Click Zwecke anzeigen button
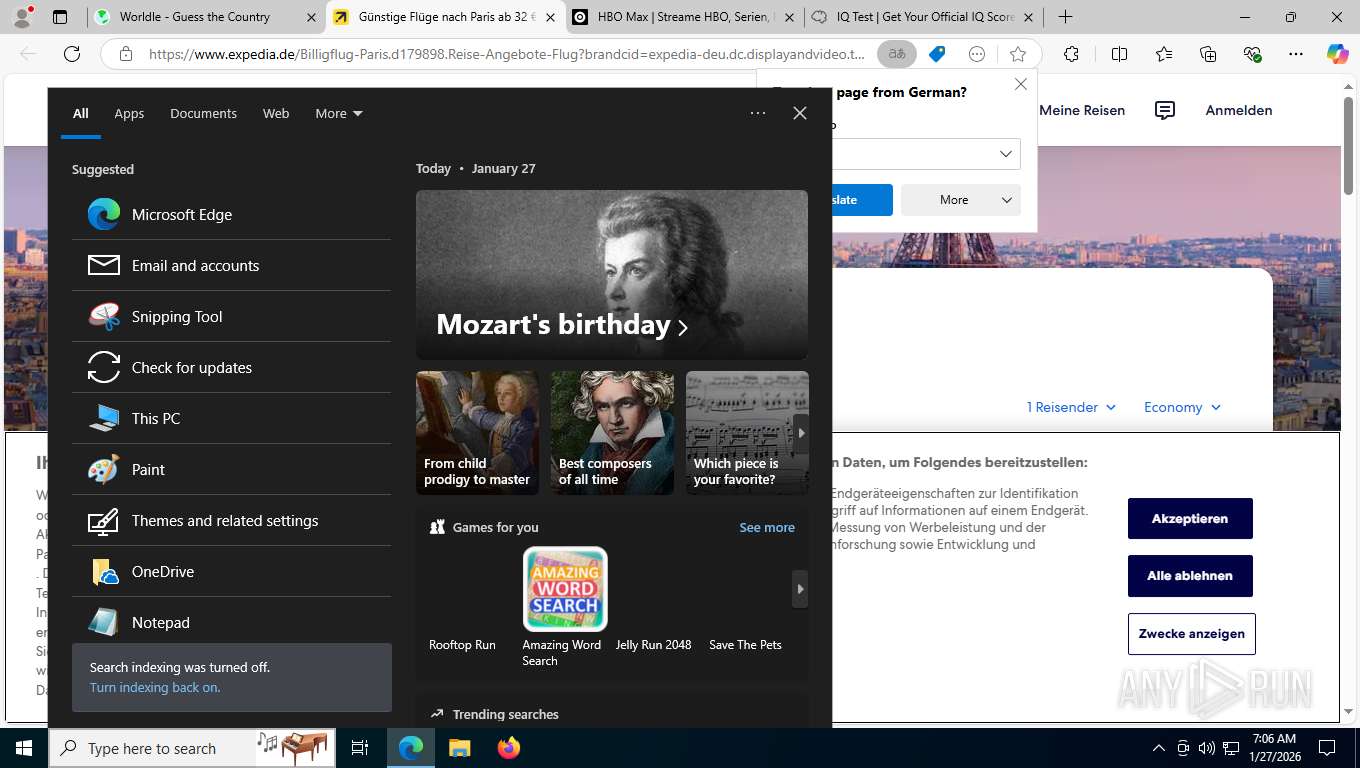 (x=1191, y=634)
